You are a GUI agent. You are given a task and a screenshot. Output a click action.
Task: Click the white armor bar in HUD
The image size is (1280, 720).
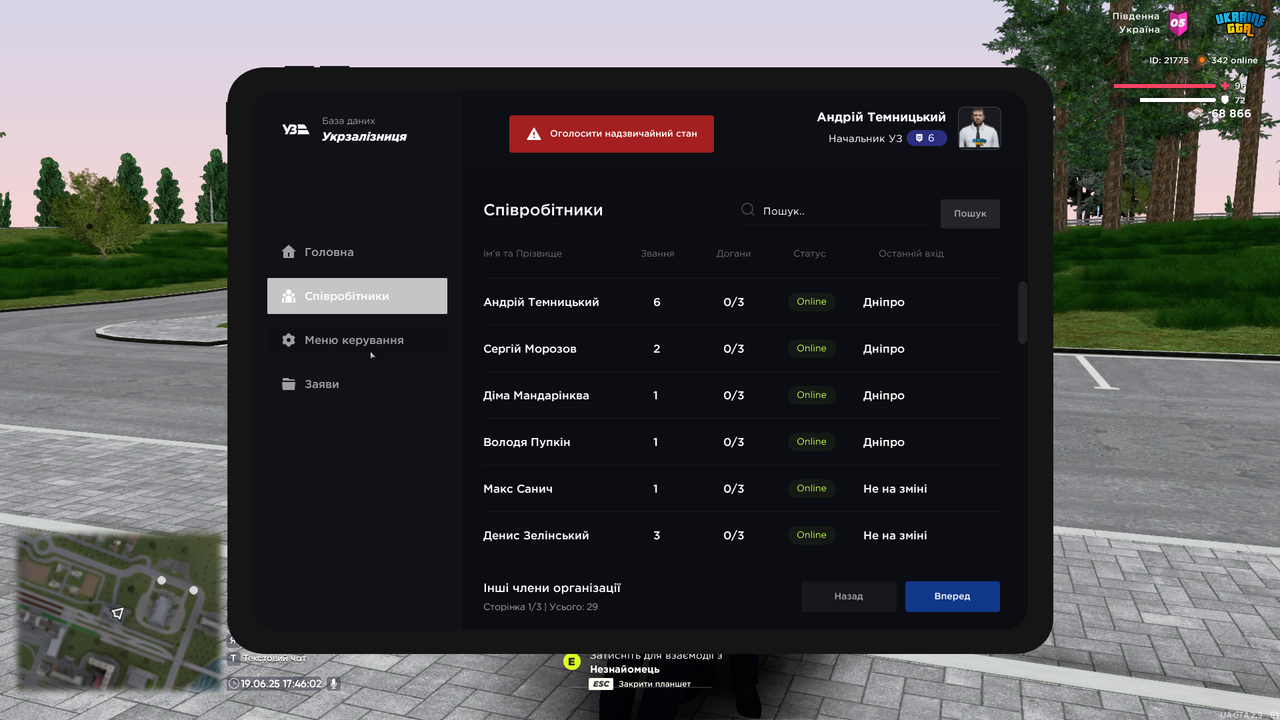click(1178, 100)
